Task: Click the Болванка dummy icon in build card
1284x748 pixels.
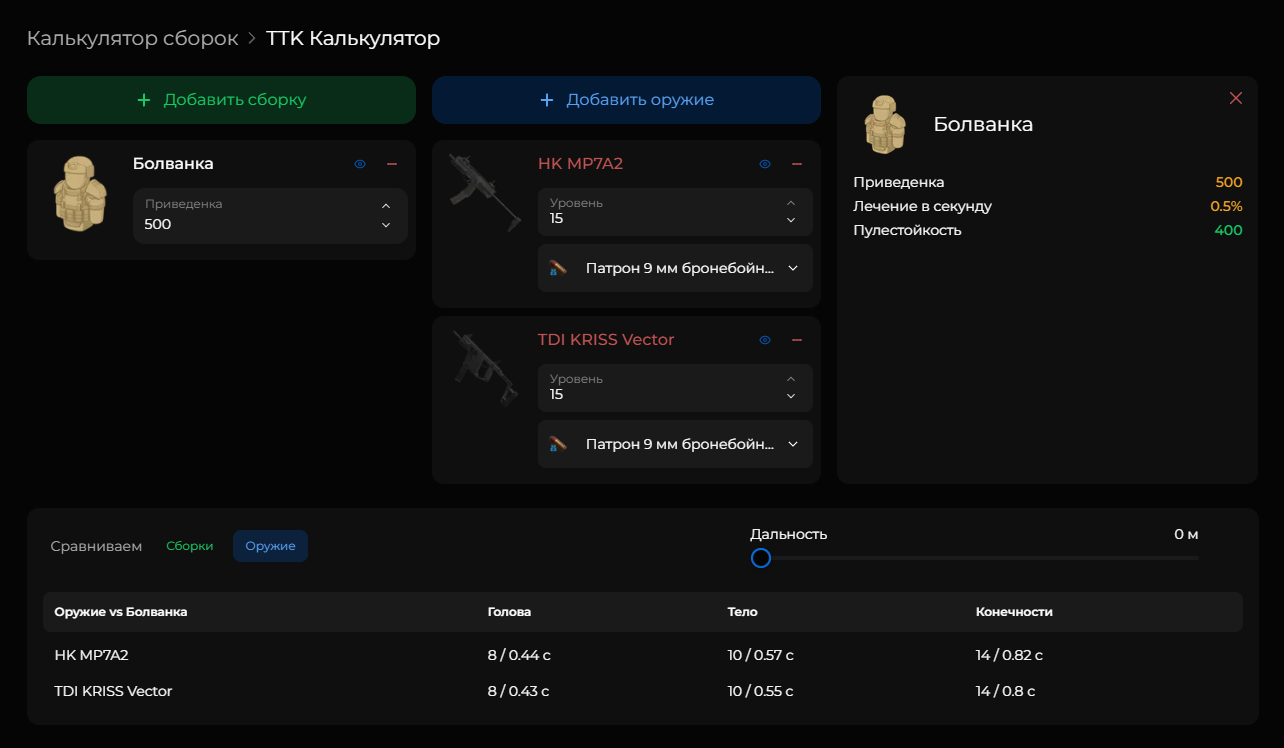Action: point(79,194)
